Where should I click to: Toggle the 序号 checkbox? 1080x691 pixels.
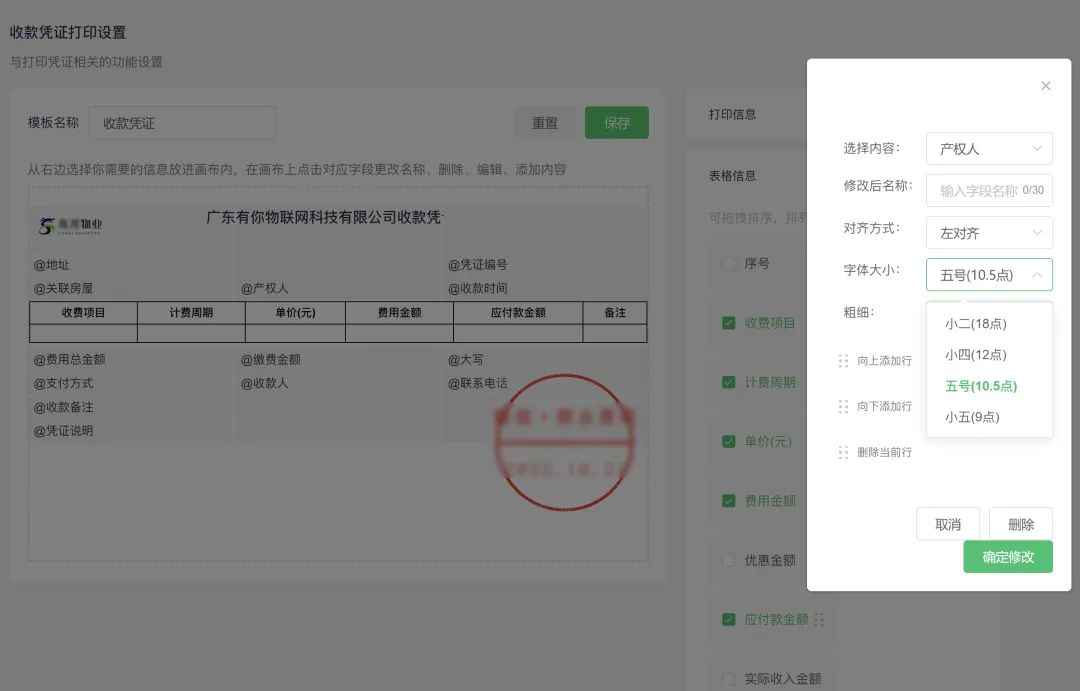coord(729,264)
